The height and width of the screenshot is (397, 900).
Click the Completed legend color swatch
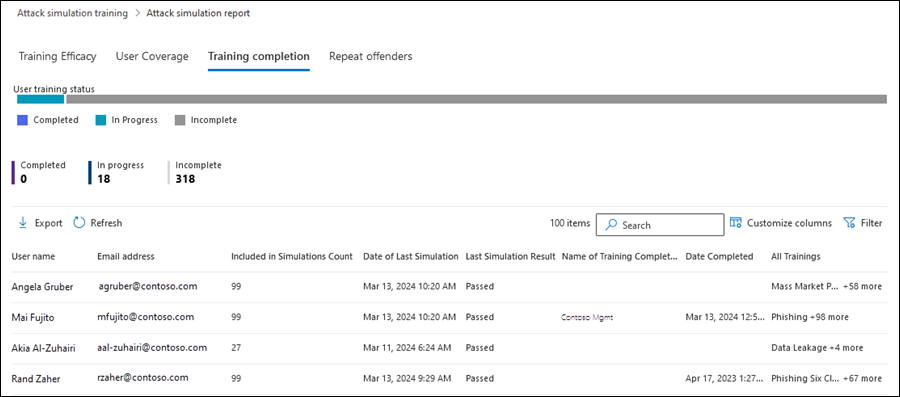pos(22,120)
